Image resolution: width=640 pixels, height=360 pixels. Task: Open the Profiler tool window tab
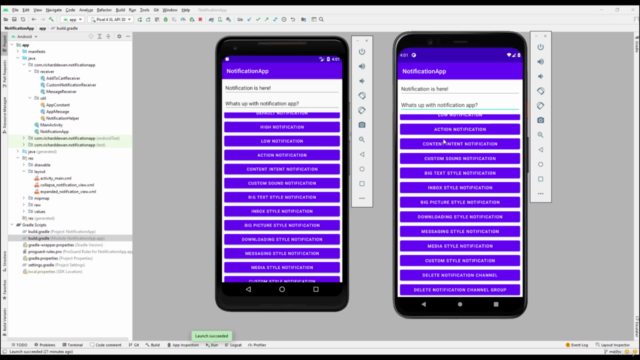click(257, 345)
